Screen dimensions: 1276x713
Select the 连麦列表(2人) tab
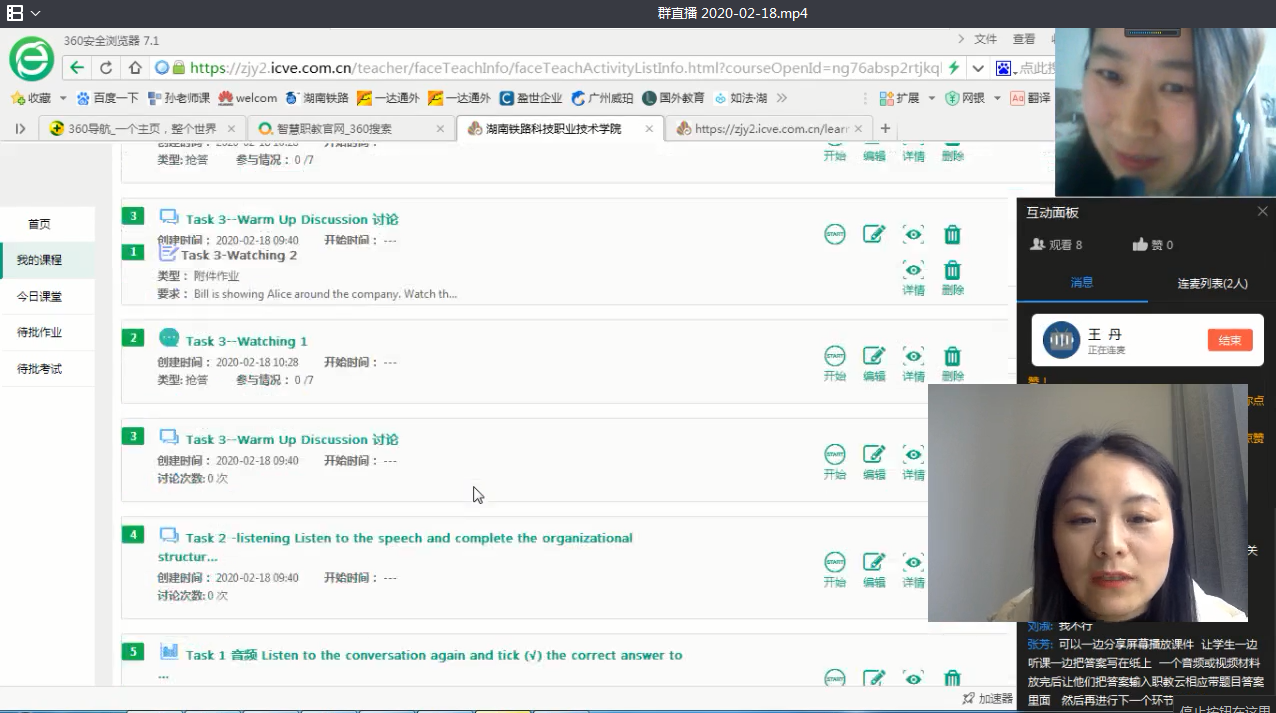point(1212,283)
